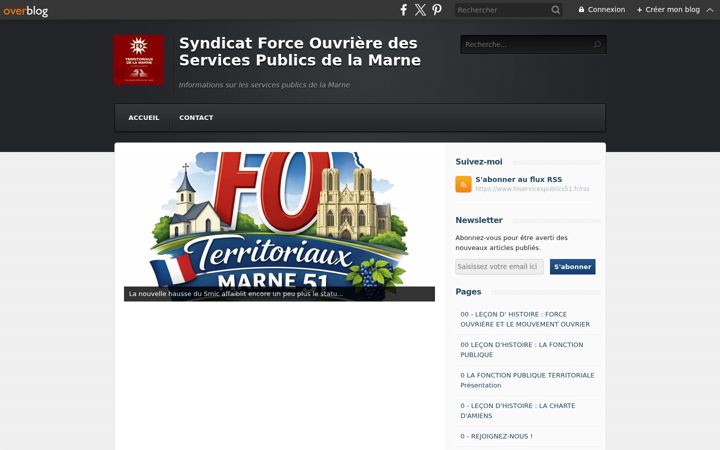Open article caption about hausse du Smic
This screenshot has height=450, width=720.
[236, 294]
